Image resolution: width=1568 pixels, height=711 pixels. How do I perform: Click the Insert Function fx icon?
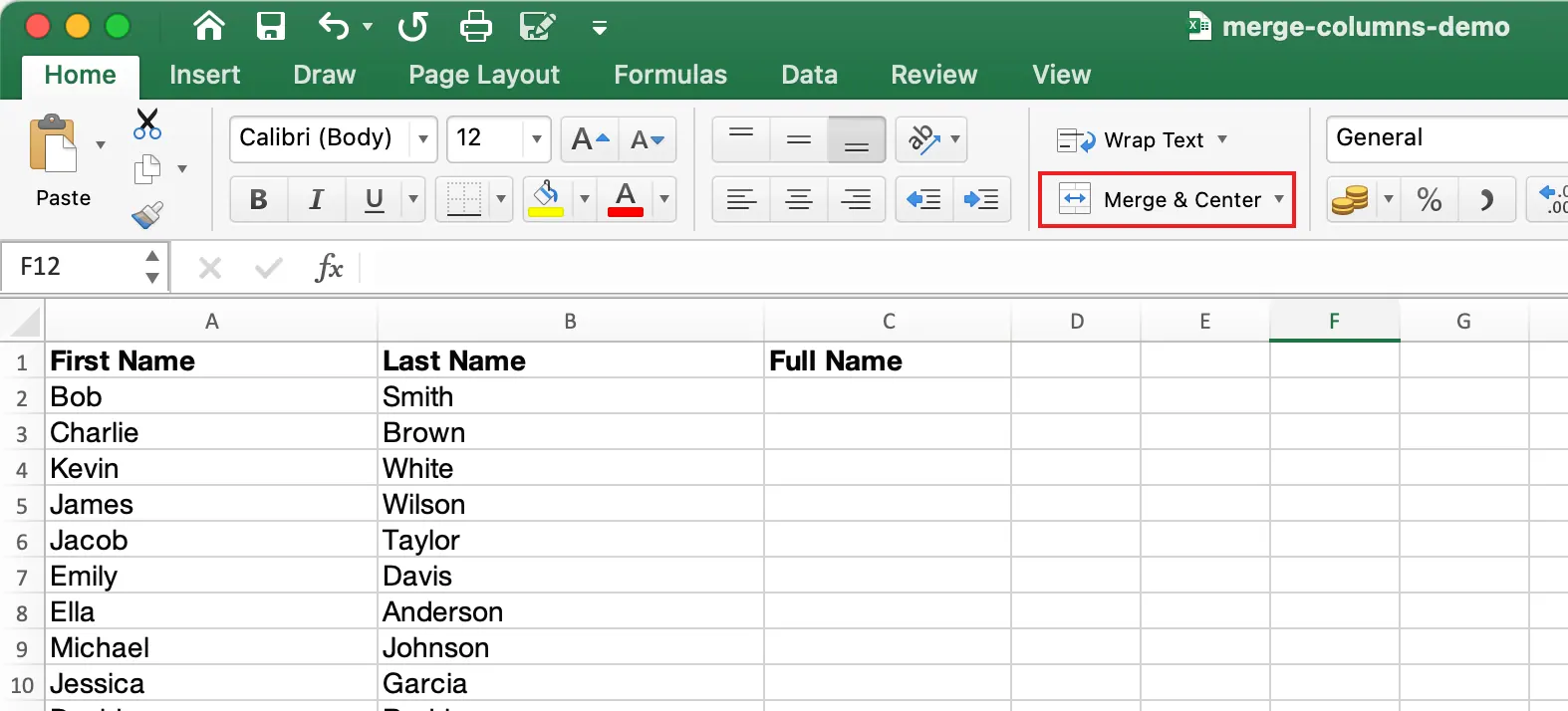[x=329, y=267]
